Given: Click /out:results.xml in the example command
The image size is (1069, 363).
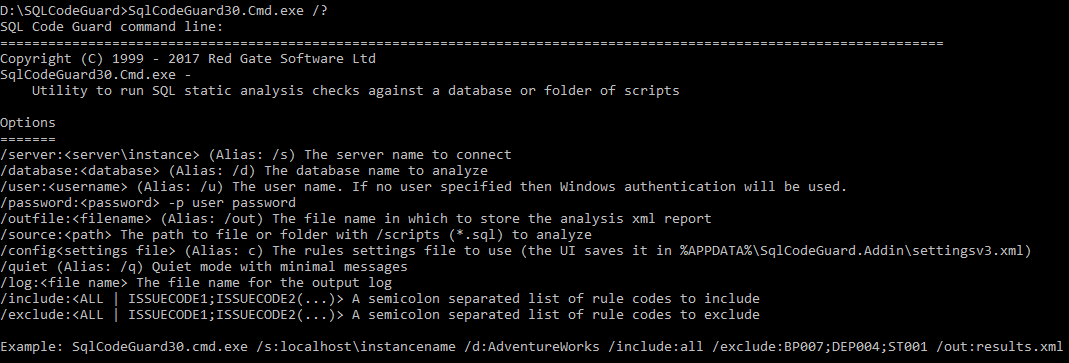Looking at the screenshot, I should tap(999, 346).
